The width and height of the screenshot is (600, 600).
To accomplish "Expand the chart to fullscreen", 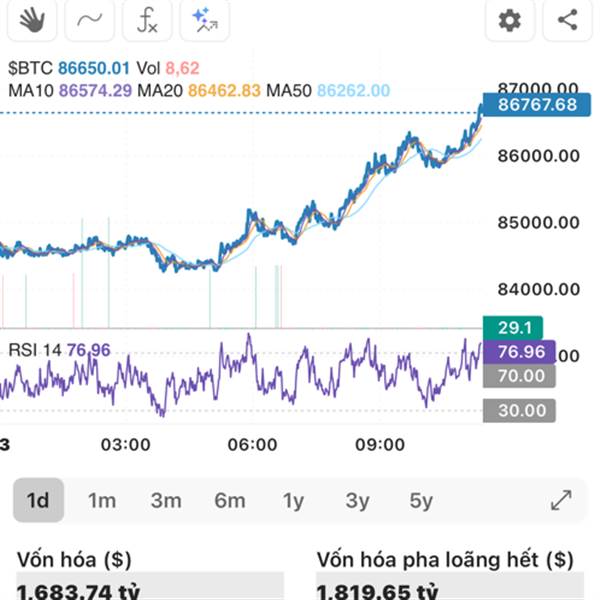I will [x=561, y=500].
